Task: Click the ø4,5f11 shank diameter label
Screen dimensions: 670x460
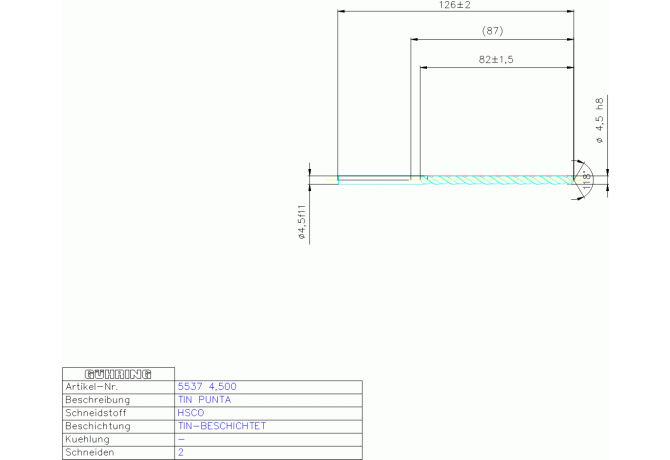Action: pyautogui.click(x=300, y=221)
